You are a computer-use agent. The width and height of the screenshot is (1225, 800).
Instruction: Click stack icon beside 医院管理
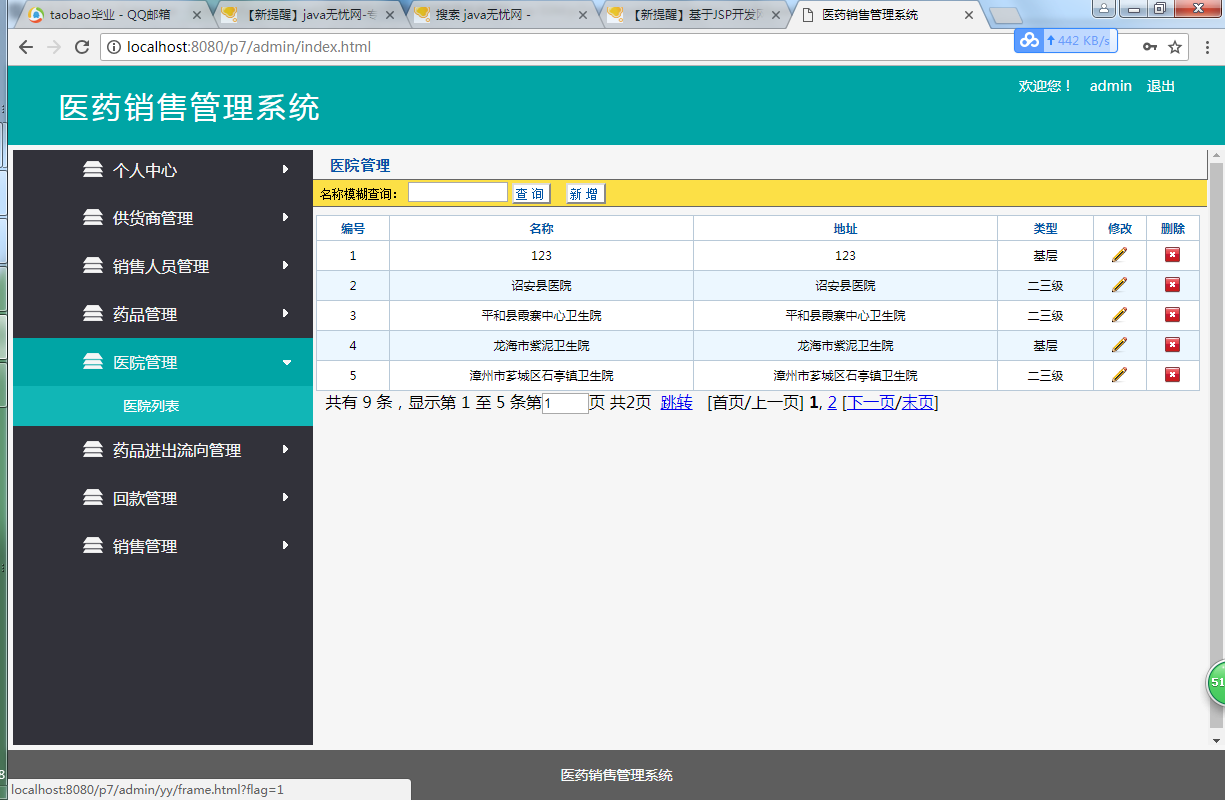click(93, 361)
